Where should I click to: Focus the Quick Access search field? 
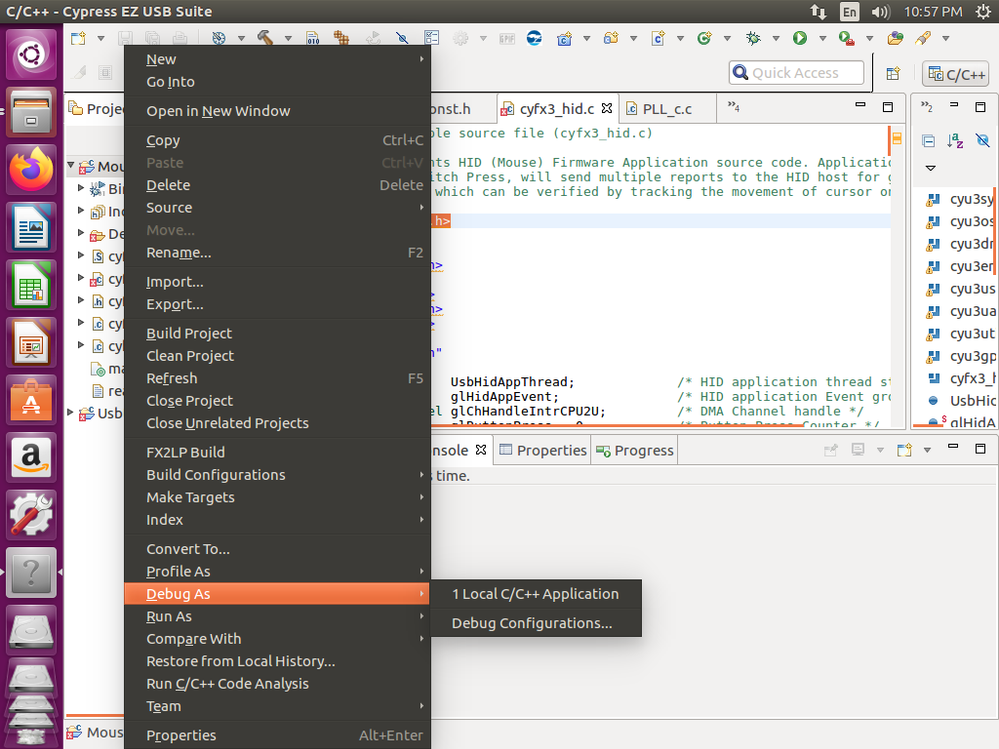point(796,73)
